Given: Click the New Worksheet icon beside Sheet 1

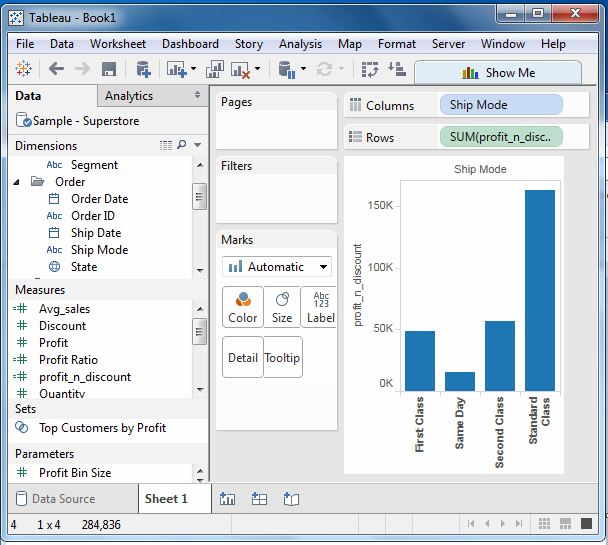Looking at the screenshot, I should [x=227, y=498].
